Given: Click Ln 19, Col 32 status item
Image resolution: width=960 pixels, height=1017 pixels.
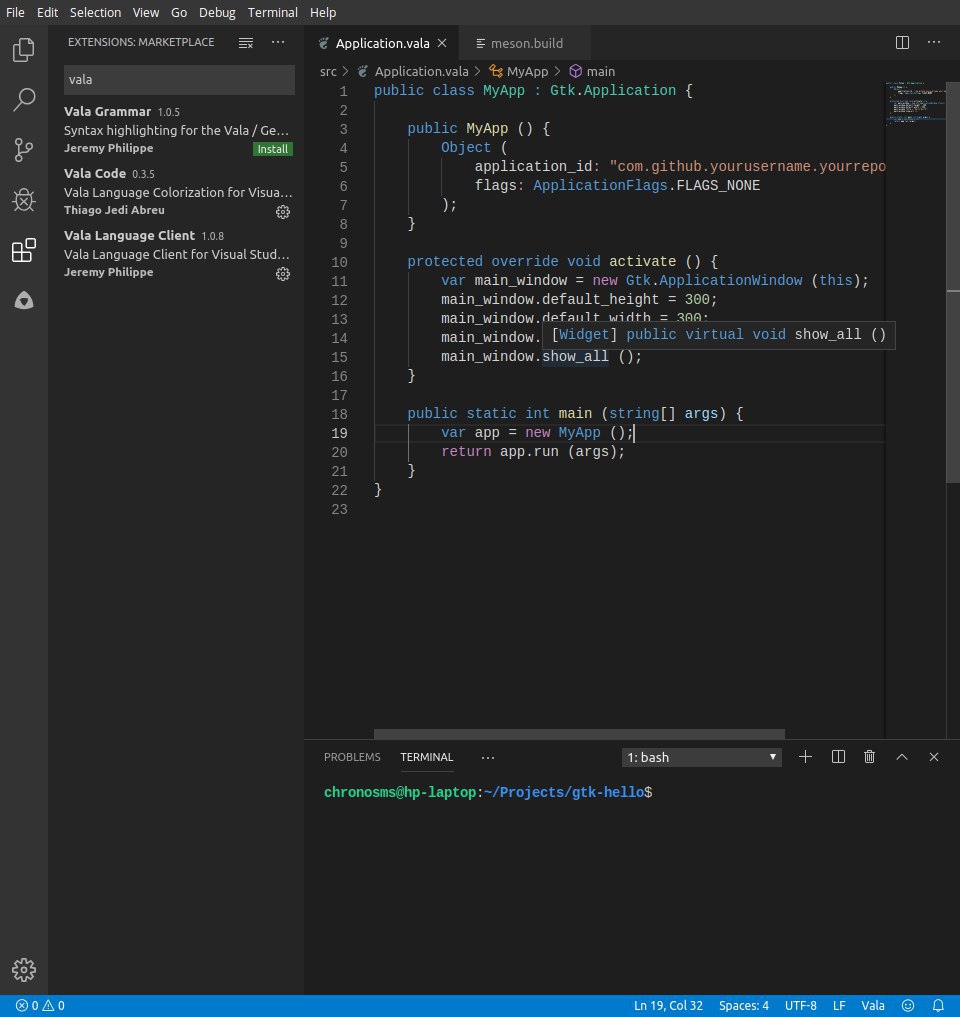Looking at the screenshot, I should tap(668, 1005).
